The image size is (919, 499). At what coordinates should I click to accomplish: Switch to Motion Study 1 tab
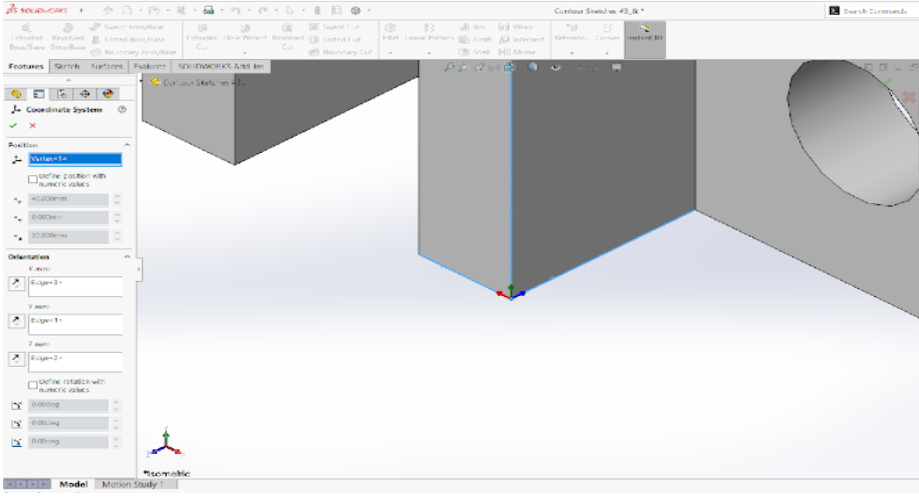click(133, 485)
